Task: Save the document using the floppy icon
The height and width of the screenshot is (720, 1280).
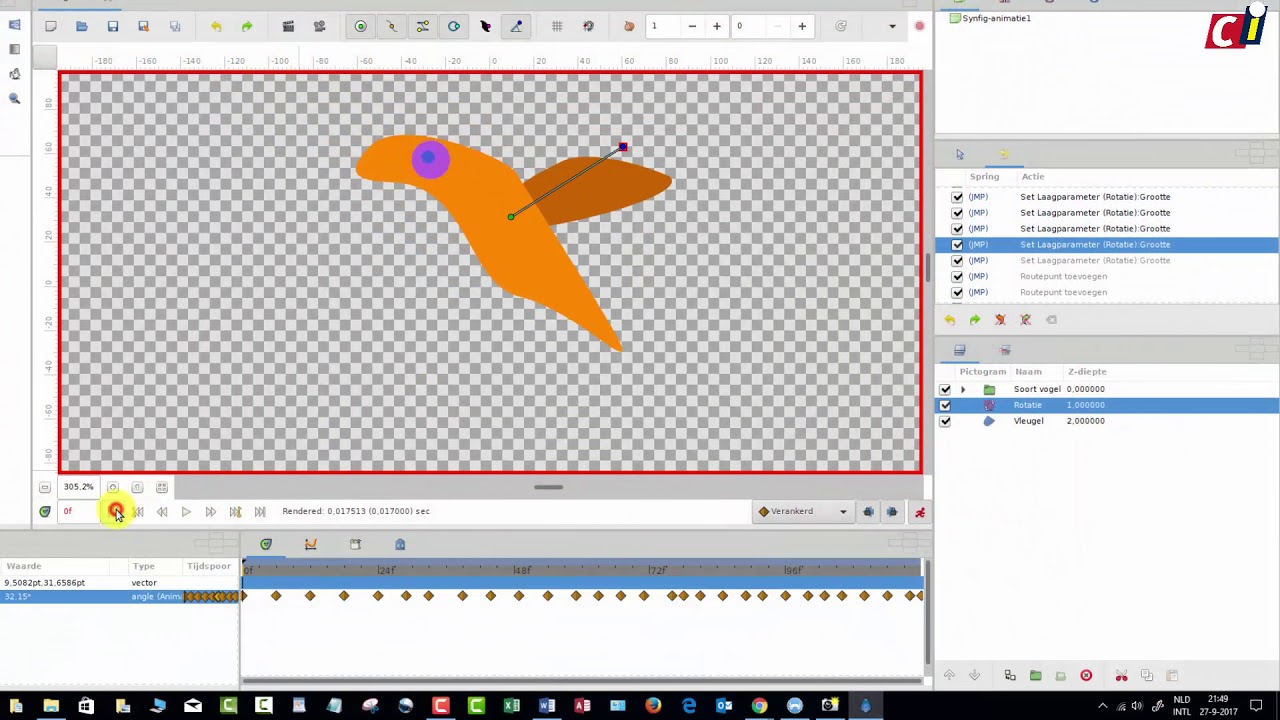Action: 113,26
